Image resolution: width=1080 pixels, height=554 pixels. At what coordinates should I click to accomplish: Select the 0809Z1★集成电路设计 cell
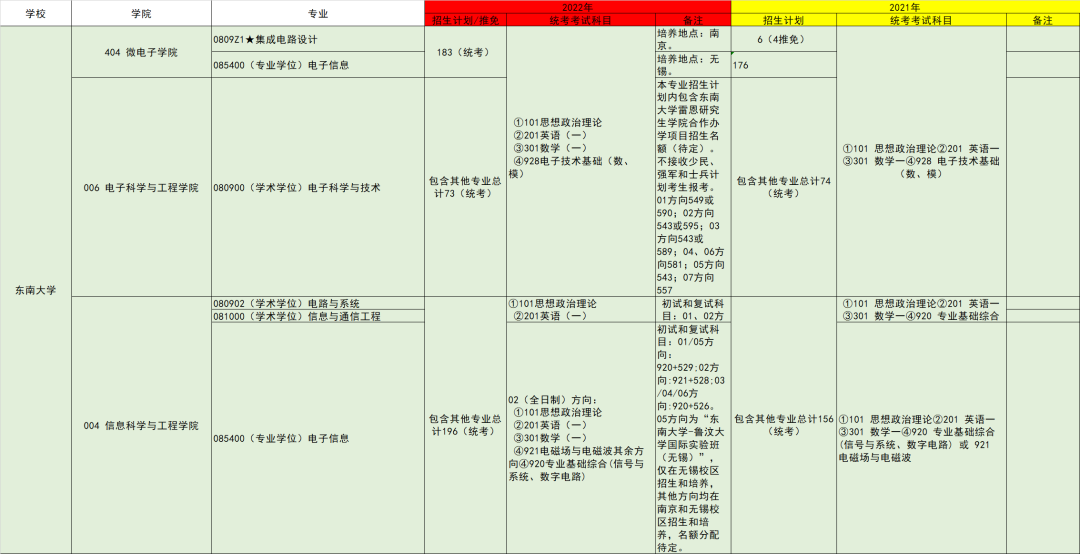318,39
